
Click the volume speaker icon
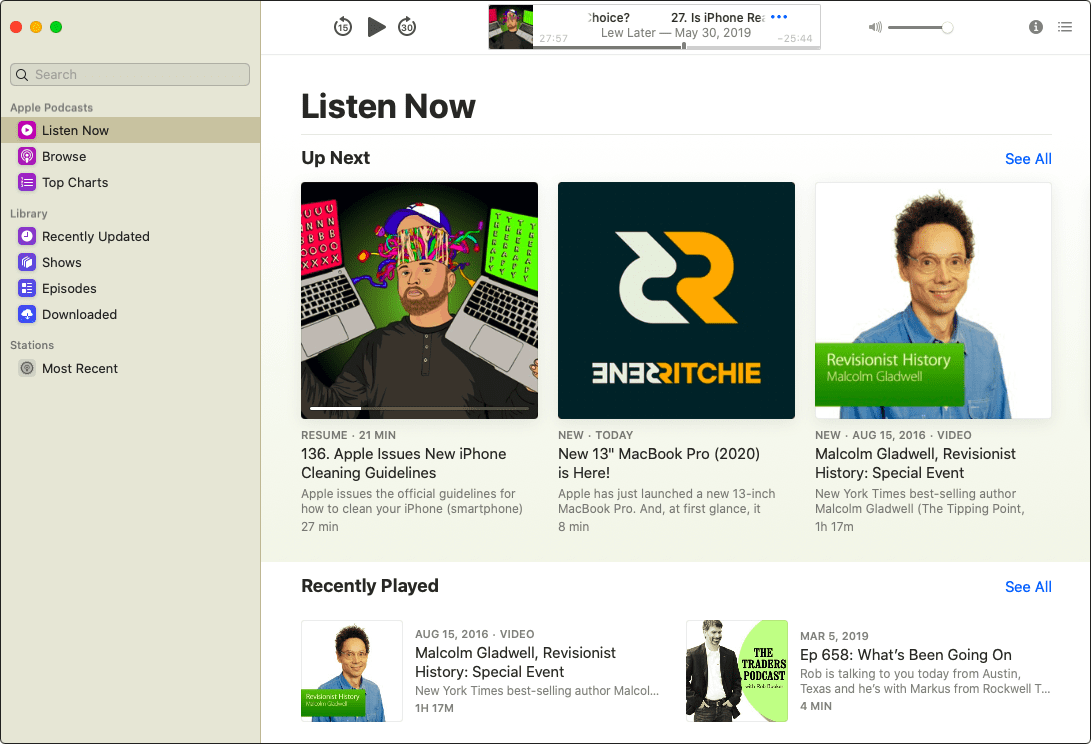pos(875,27)
